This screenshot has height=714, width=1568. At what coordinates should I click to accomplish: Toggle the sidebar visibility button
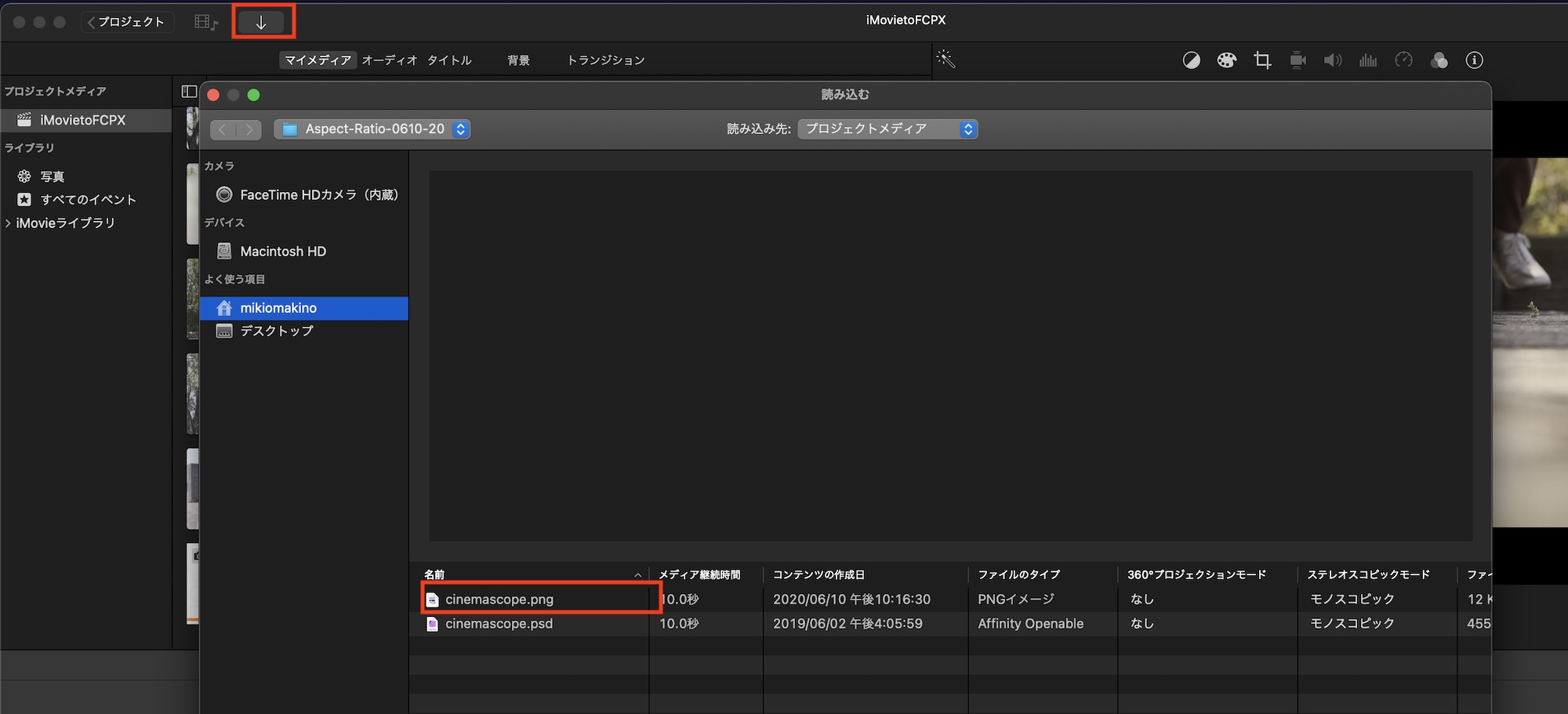coord(189,92)
